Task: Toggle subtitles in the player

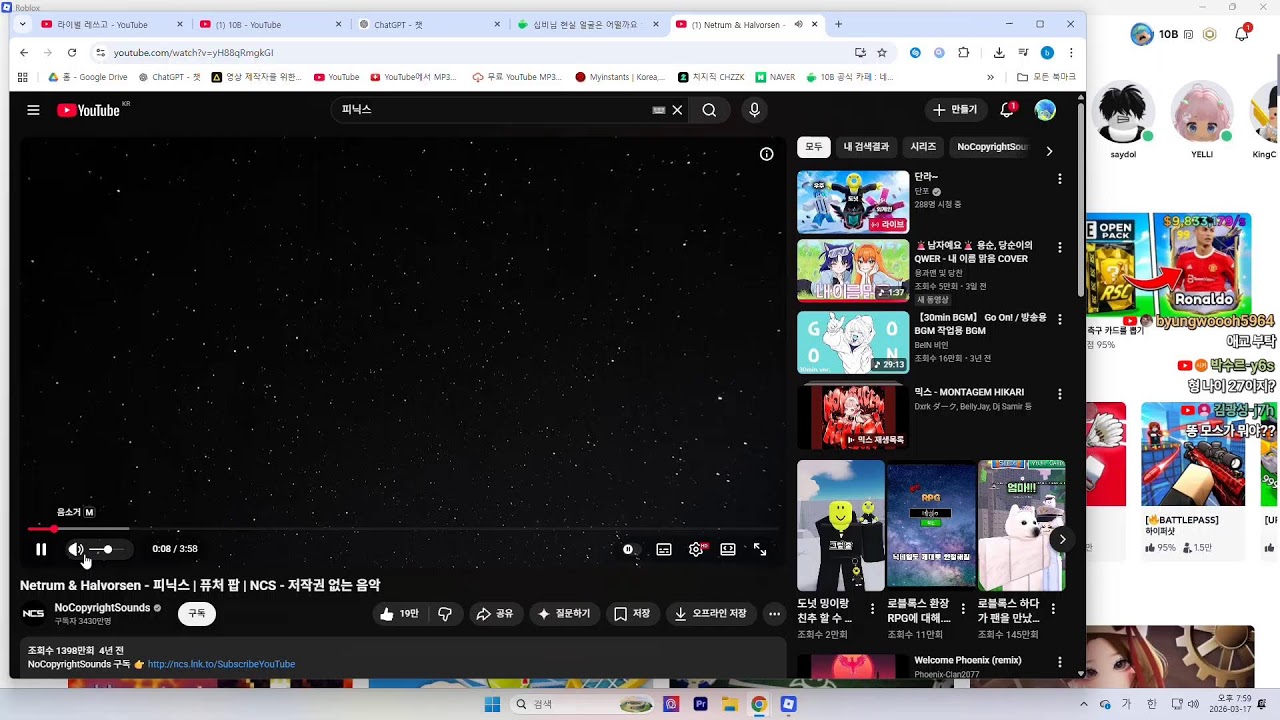Action: pyautogui.click(x=664, y=549)
